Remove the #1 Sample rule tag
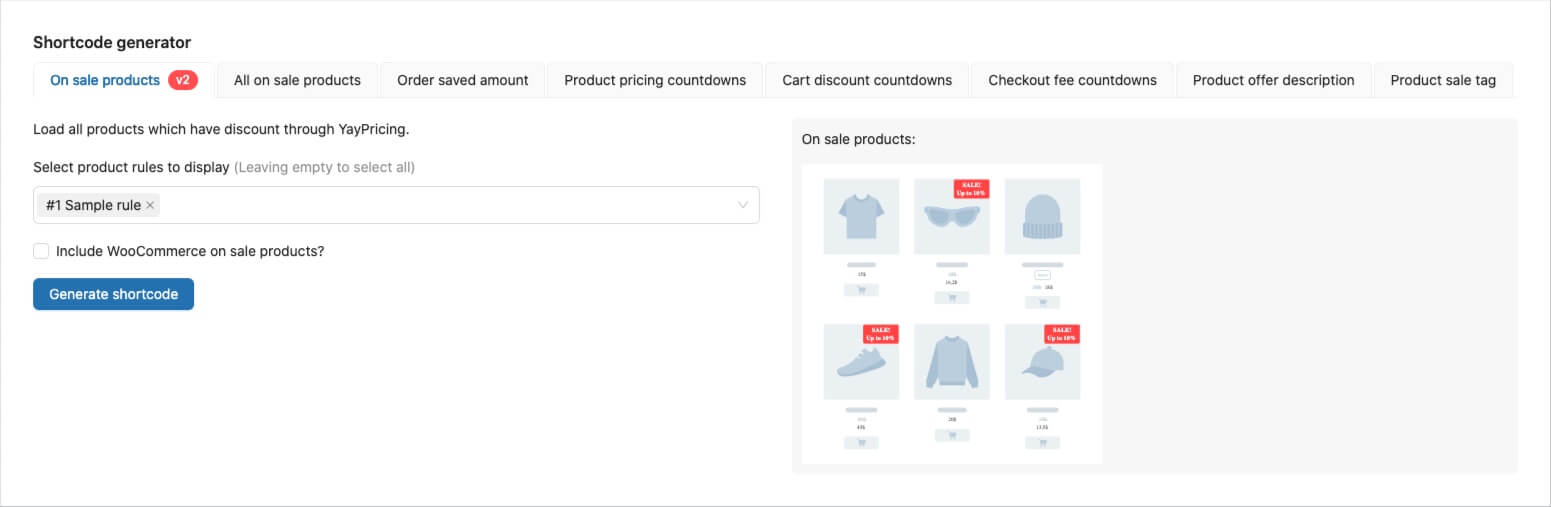The image size is (1551, 507). coord(150,205)
